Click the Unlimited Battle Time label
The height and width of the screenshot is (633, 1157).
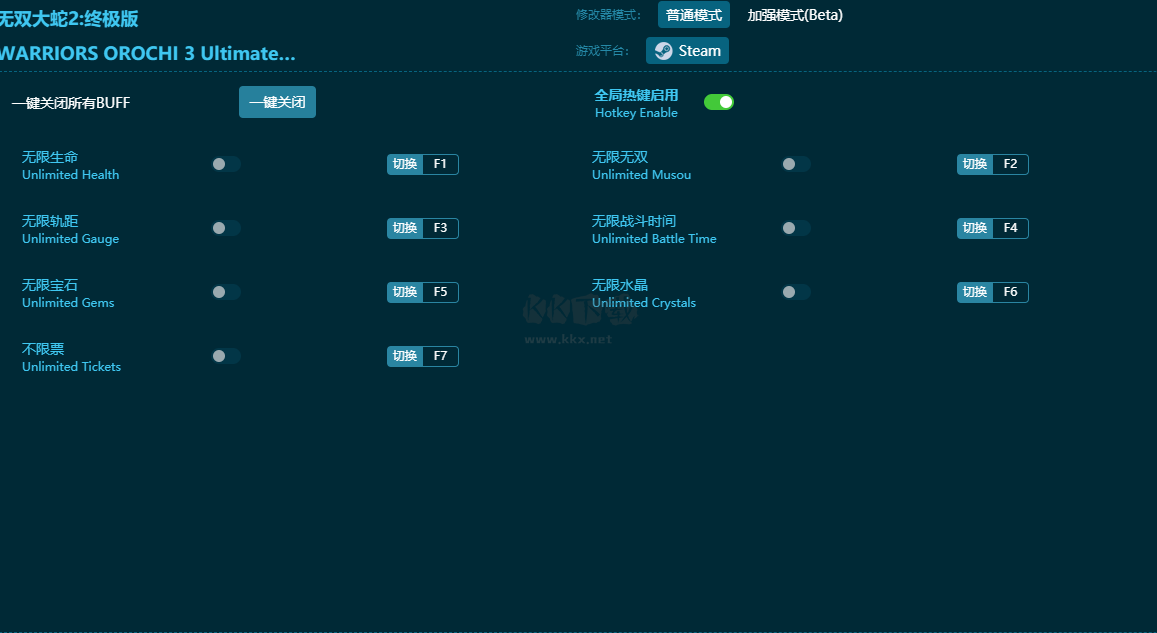(654, 239)
